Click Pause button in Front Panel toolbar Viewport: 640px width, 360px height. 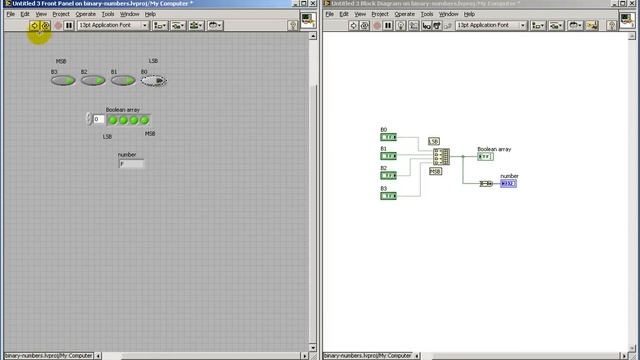(69, 25)
